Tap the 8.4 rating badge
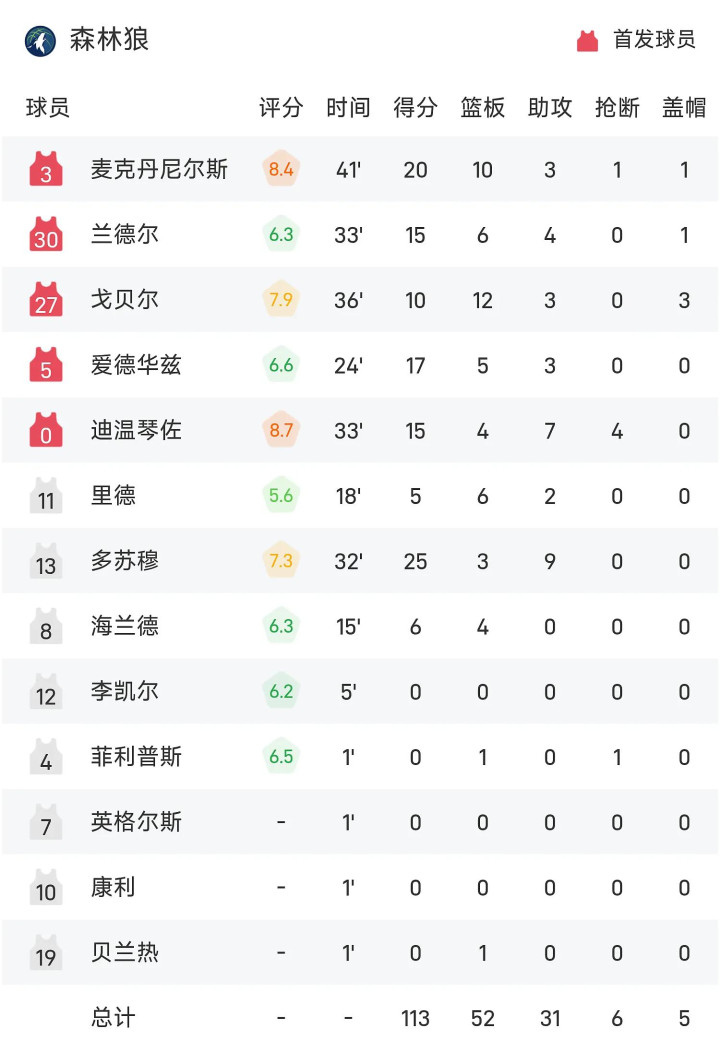This screenshot has height=1052, width=720. (281, 170)
